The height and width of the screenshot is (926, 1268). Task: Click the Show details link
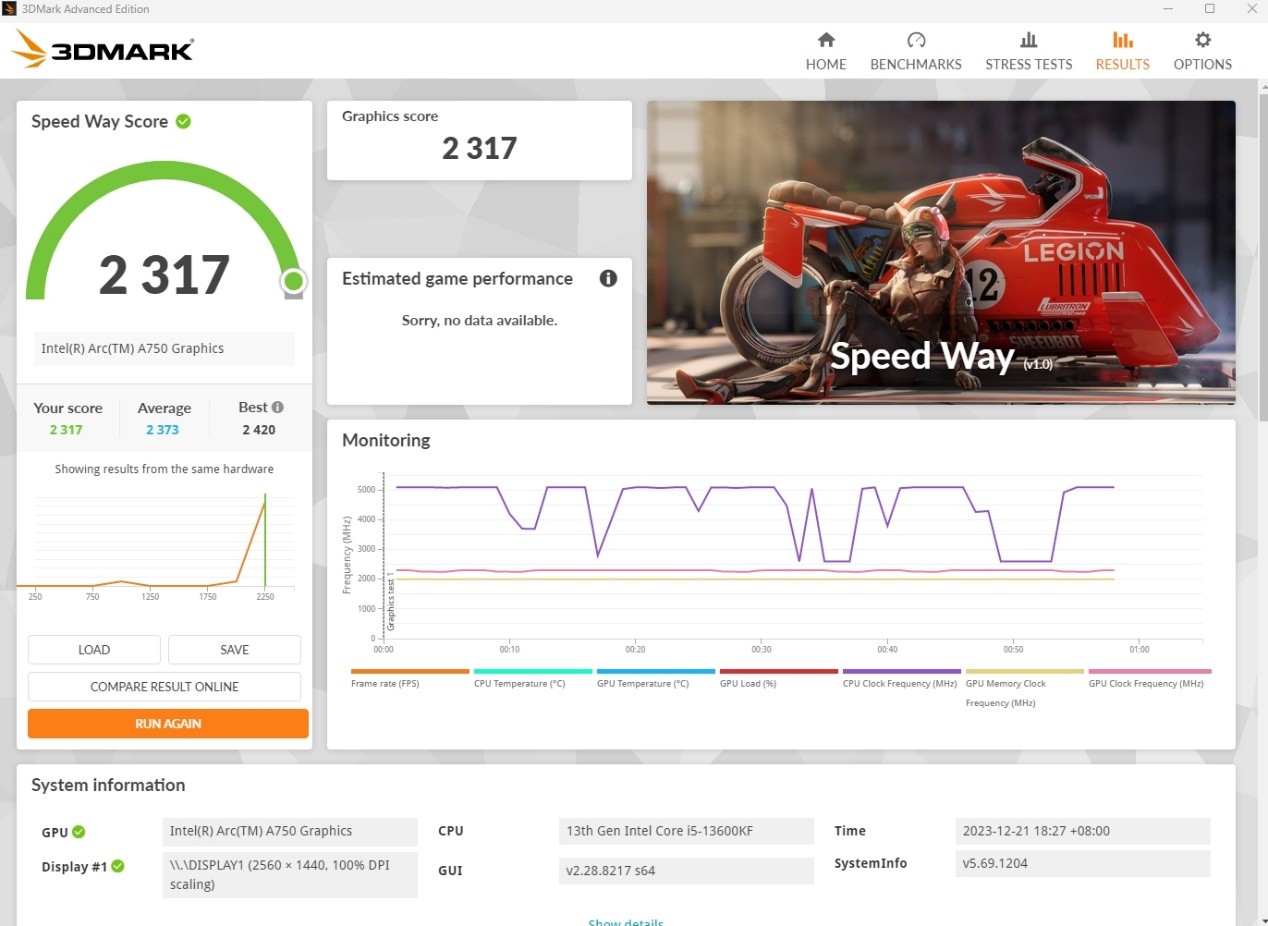626,923
